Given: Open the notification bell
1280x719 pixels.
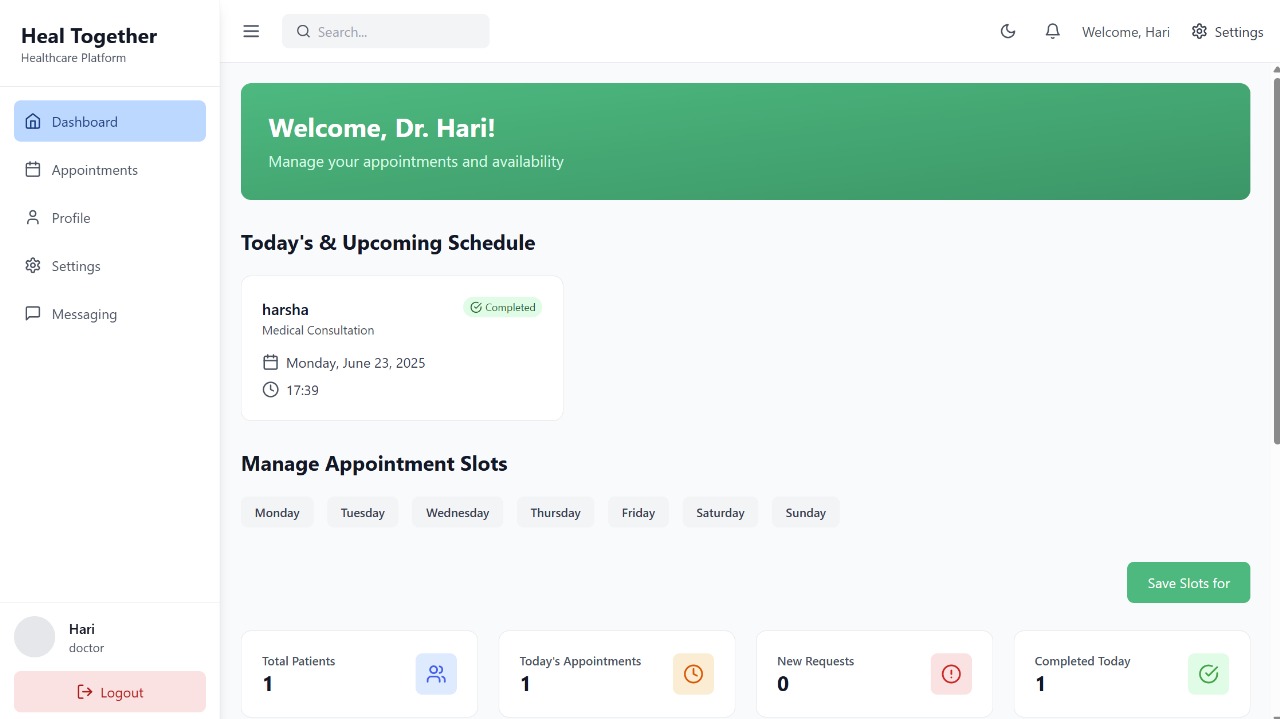Looking at the screenshot, I should click(x=1052, y=31).
